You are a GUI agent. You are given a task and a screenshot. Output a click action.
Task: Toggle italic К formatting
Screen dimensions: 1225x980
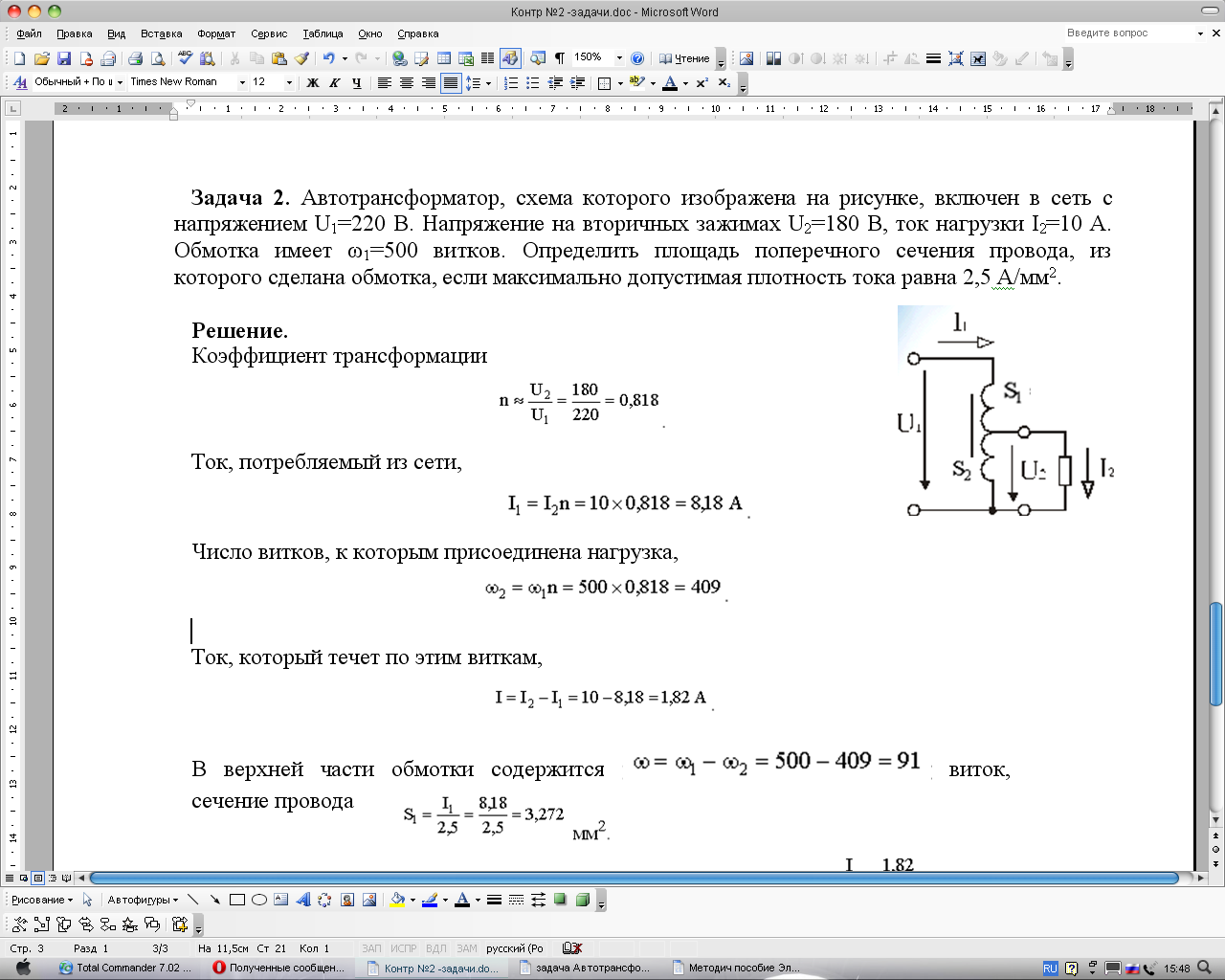click(334, 83)
